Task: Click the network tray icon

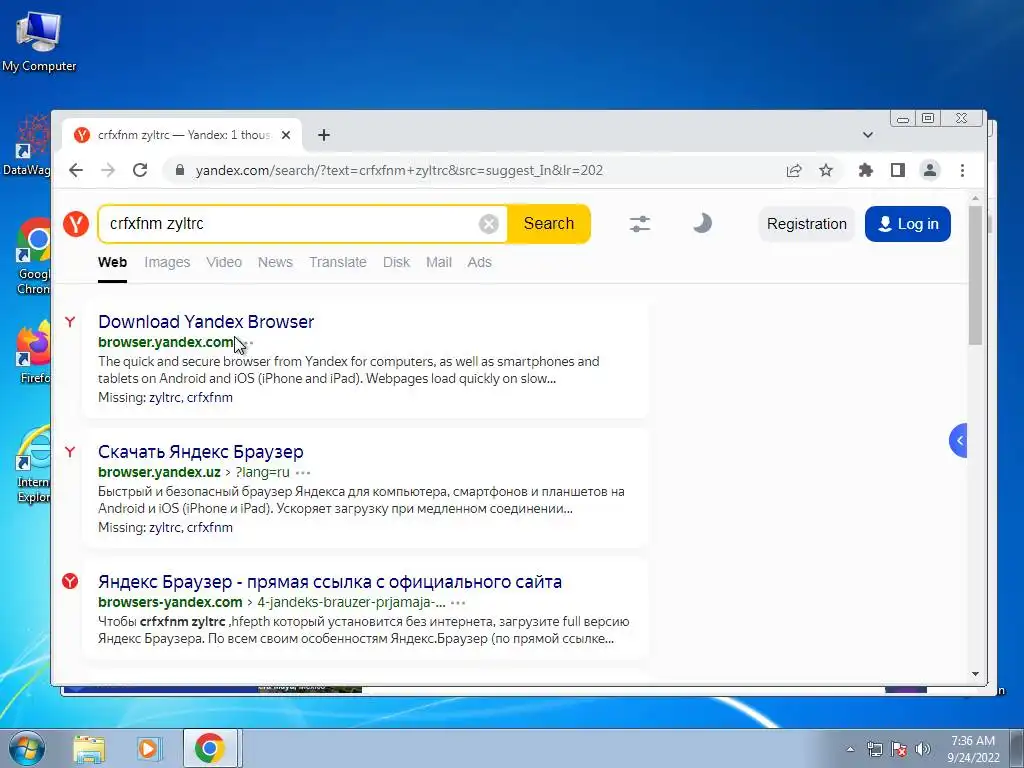Action: click(x=874, y=749)
